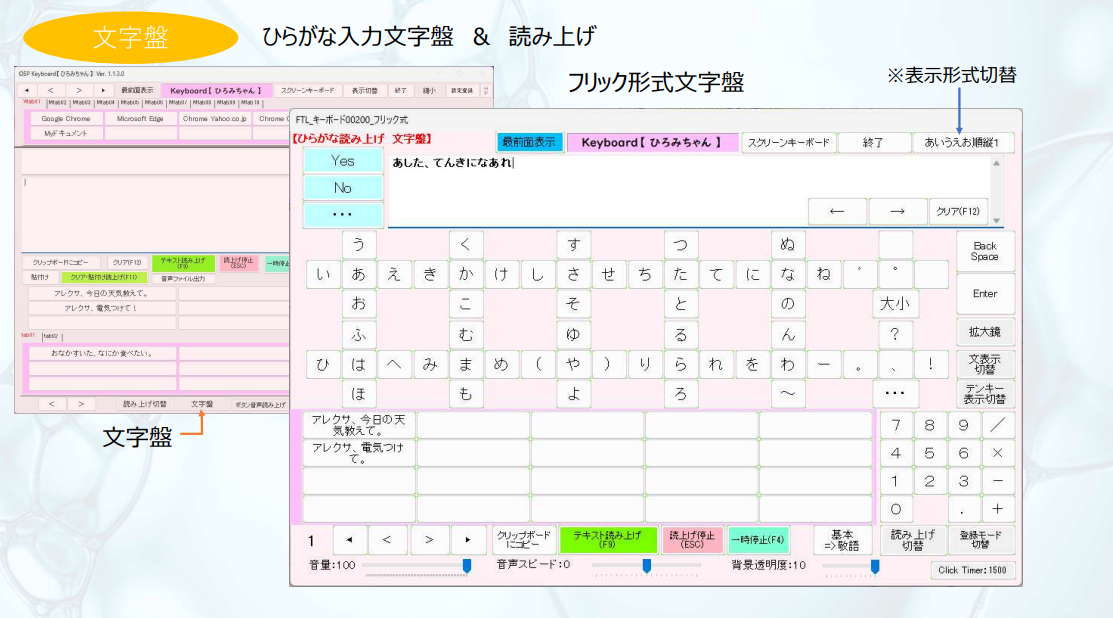Open the 拡大鏡 magnifier
This screenshot has width=1113, height=618.
pyautogui.click(x=985, y=332)
